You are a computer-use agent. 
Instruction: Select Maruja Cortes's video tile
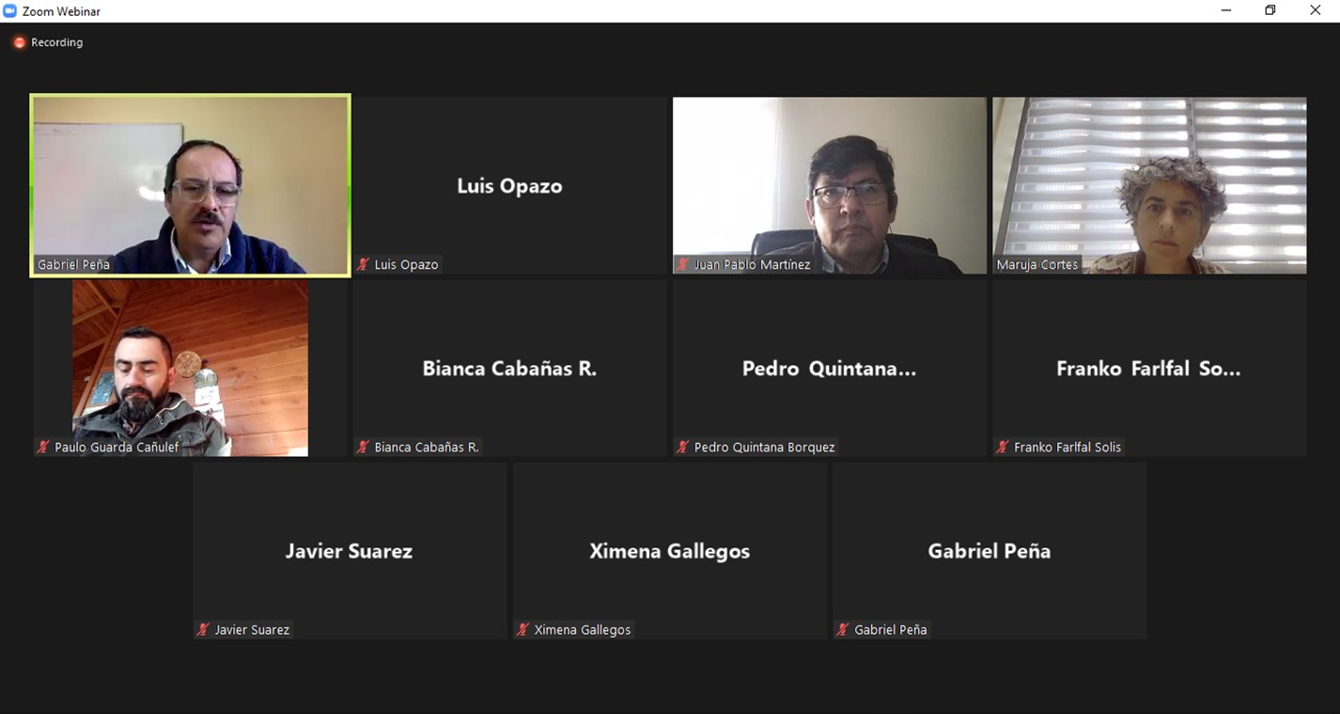coord(1149,185)
